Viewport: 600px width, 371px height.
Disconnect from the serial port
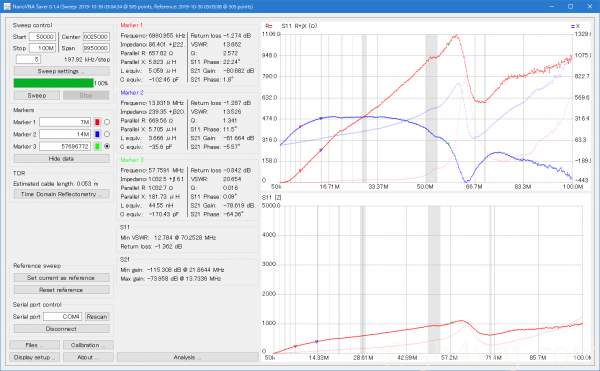coord(62,329)
